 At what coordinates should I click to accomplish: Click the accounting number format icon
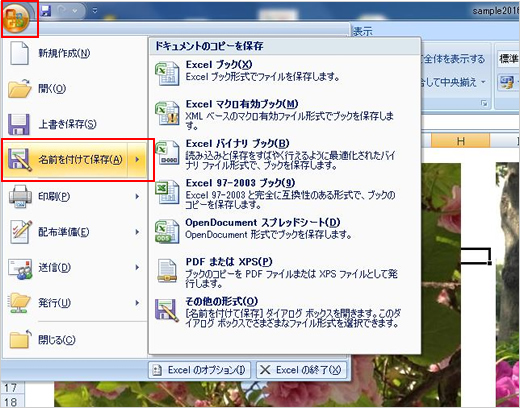coord(506,82)
